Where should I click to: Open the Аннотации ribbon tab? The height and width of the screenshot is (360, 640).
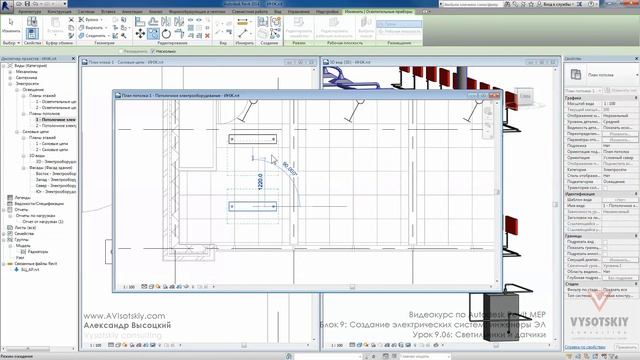(x=132, y=12)
